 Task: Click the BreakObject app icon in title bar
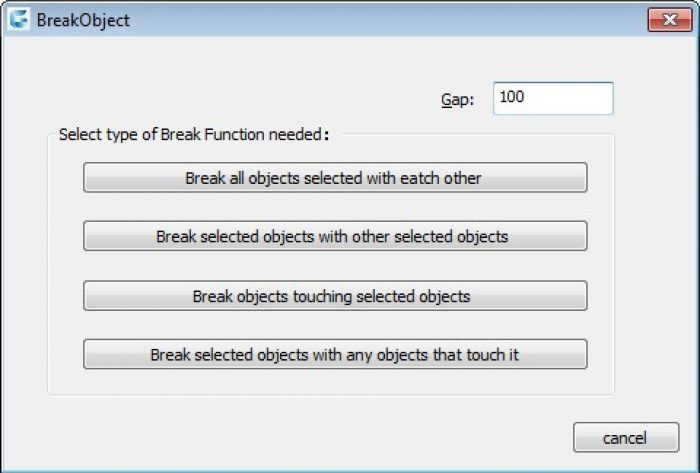coord(19,19)
